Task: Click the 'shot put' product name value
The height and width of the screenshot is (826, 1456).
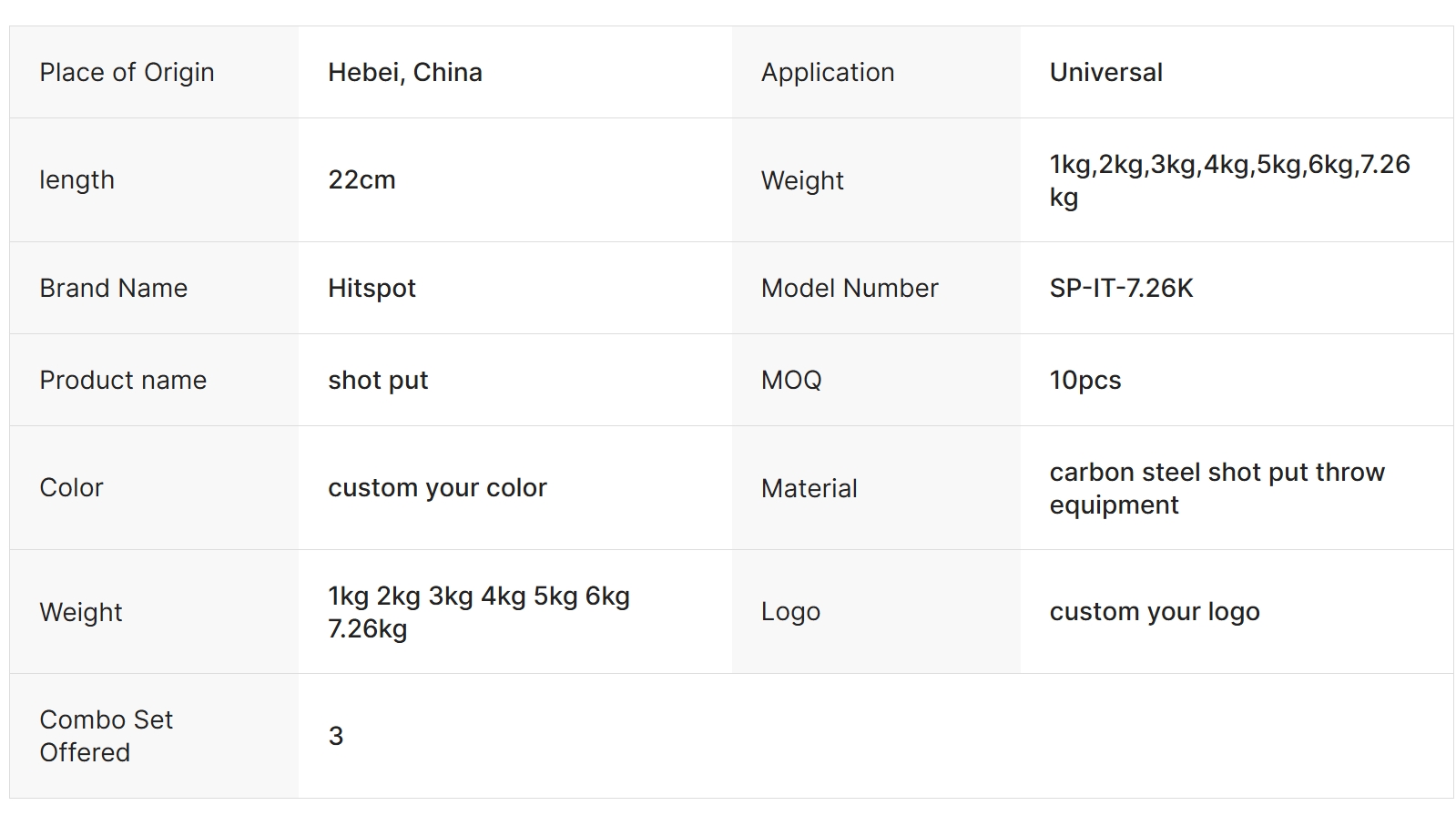Action: pos(378,381)
